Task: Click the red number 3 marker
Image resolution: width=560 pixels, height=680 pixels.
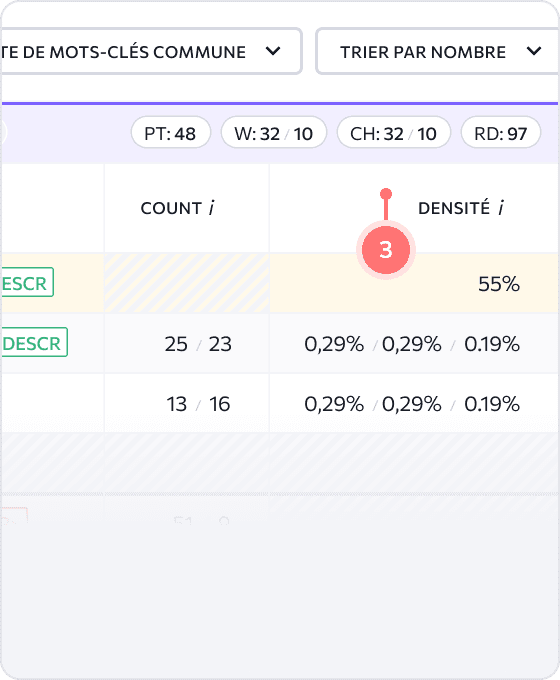Action: (386, 250)
